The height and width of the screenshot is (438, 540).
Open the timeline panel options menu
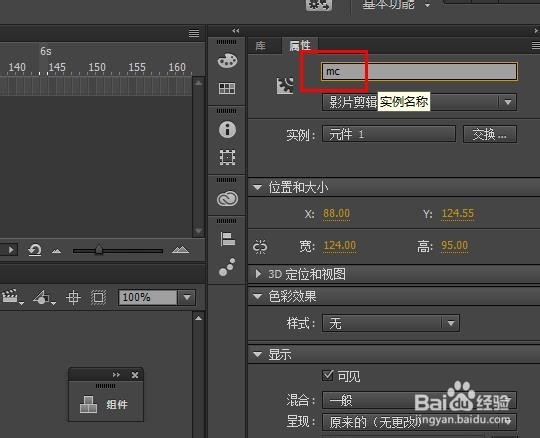point(194,33)
